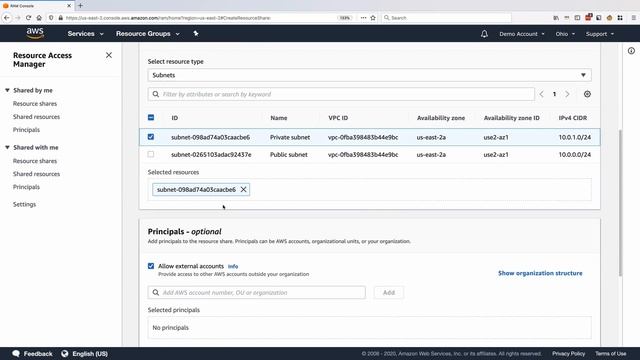Sort table by Availability zone column header
This screenshot has height=360, width=640.
tap(441, 118)
